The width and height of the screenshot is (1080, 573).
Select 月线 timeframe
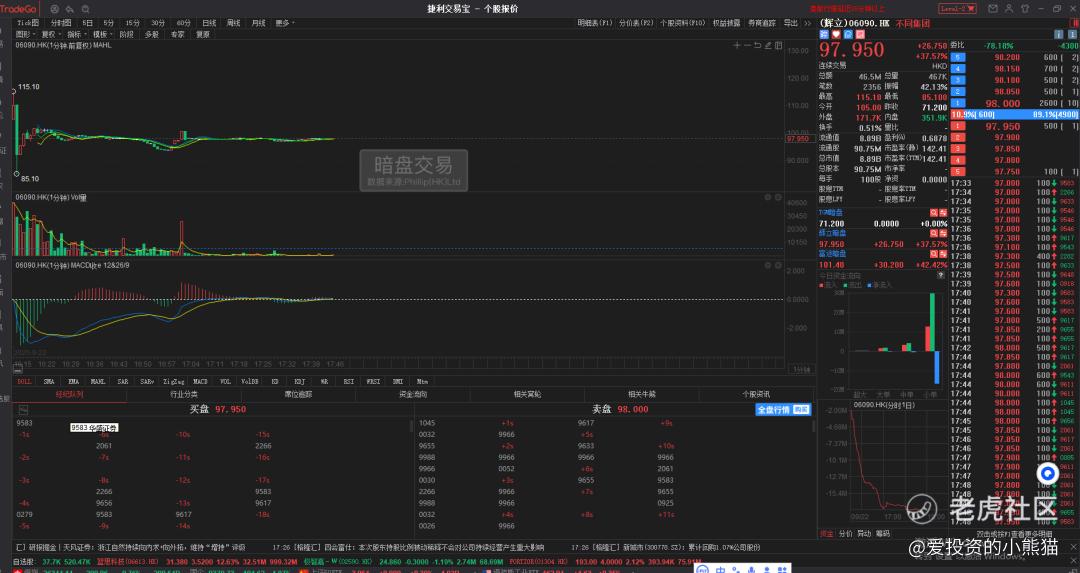(258, 23)
